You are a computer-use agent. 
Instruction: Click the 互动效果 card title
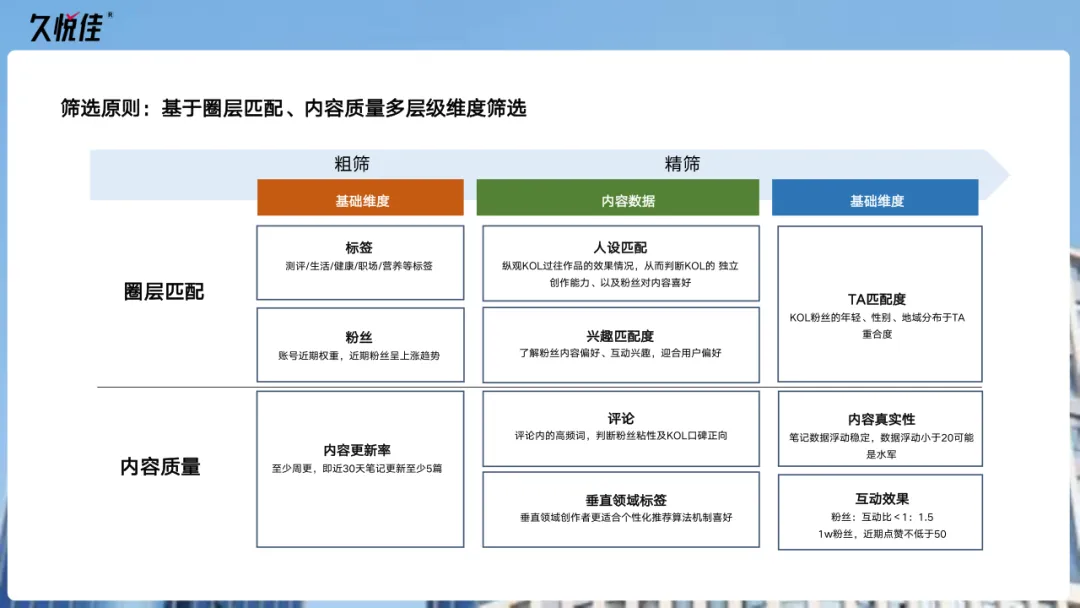882,499
